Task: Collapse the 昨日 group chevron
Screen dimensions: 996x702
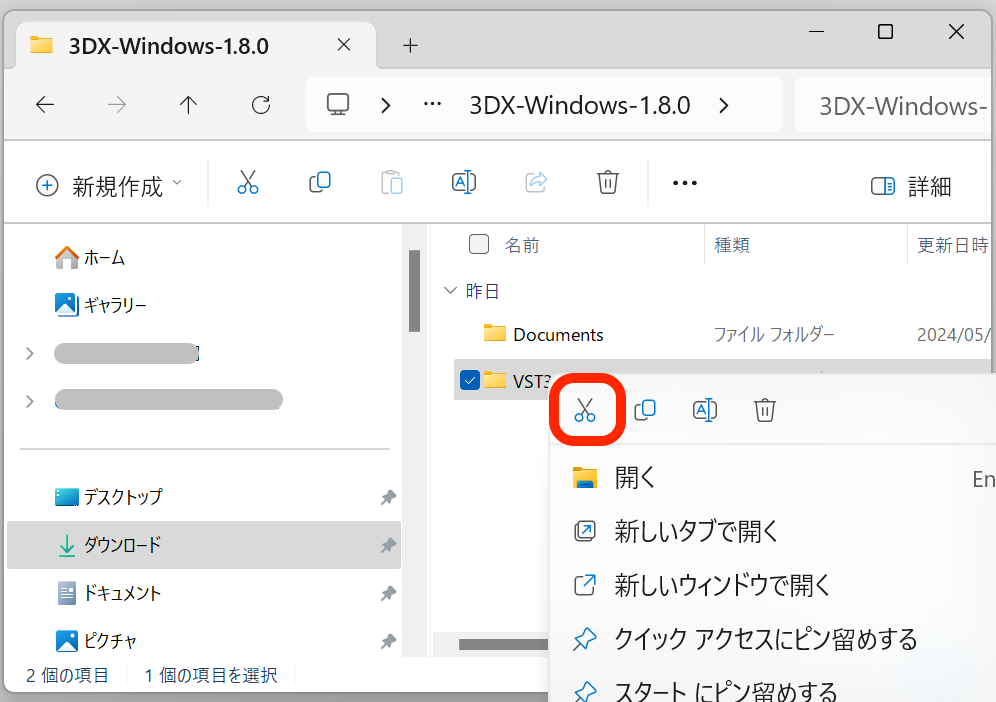Action: 450,290
